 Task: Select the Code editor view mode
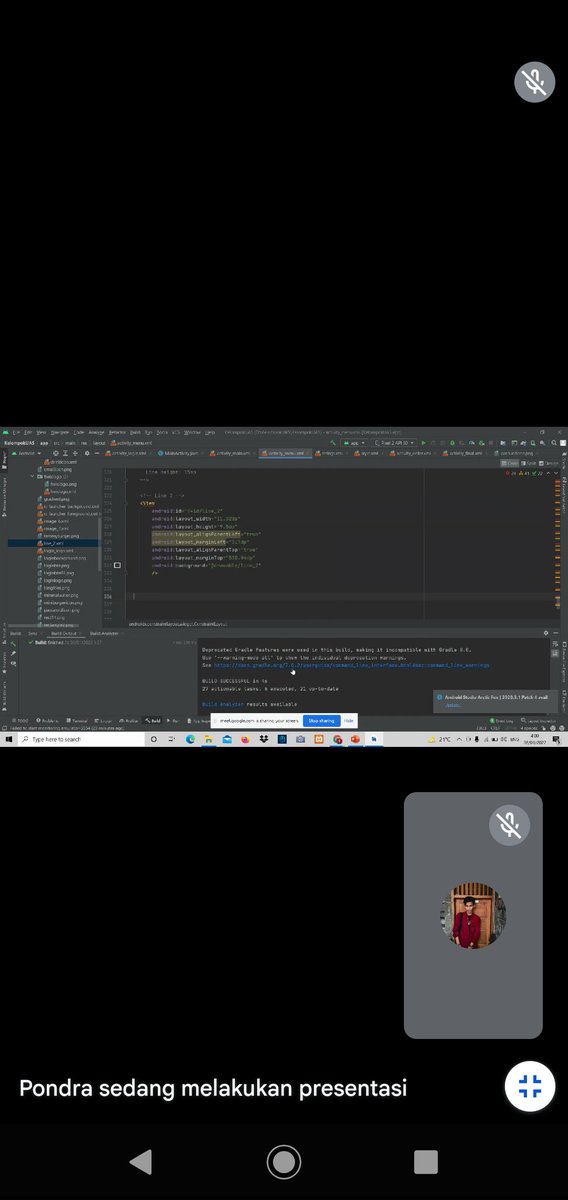coord(508,462)
